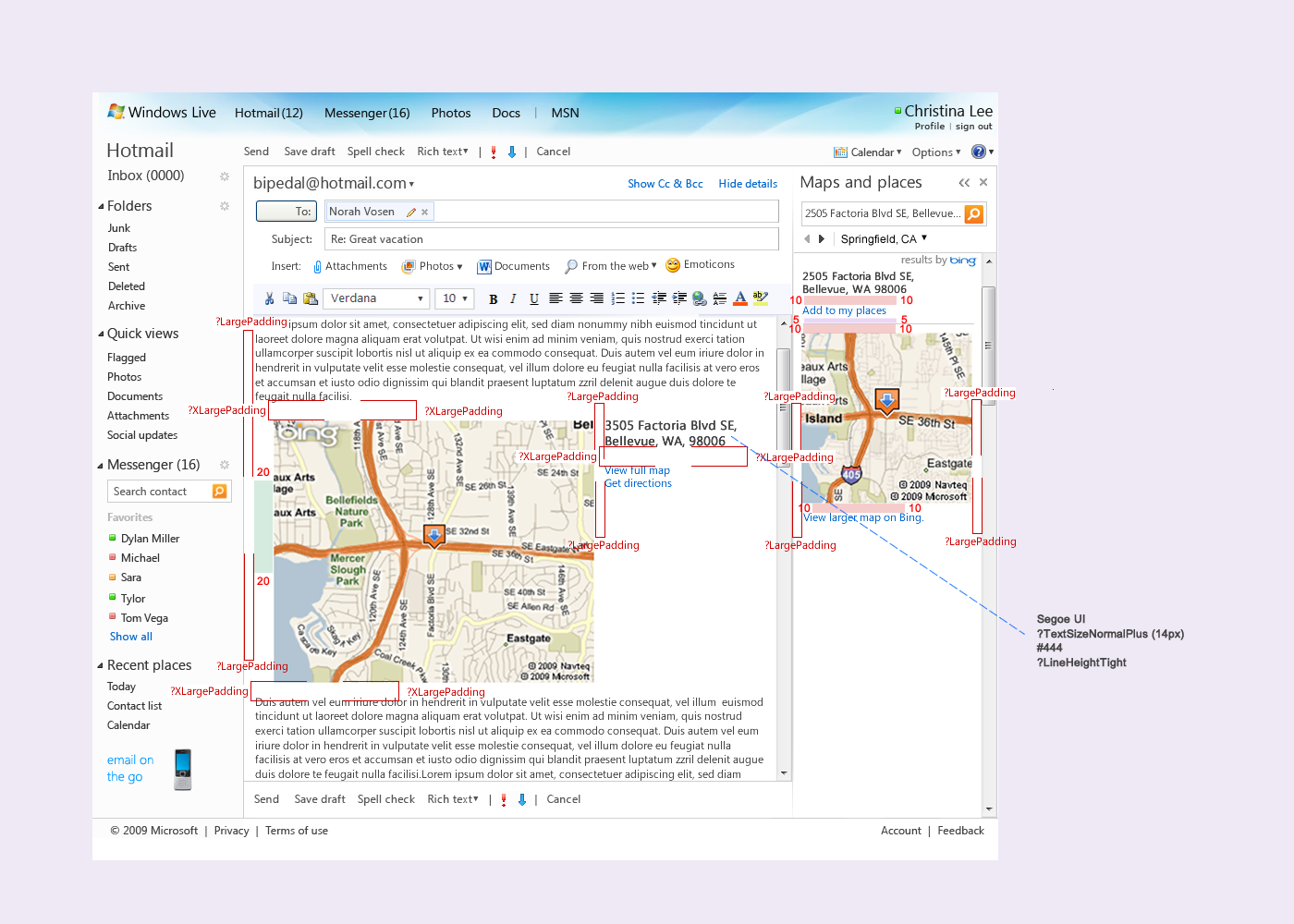Click the Copy icon in formatting toolbar
The image size is (1294, 924).
pyautogui.click(x=289, y=298)
